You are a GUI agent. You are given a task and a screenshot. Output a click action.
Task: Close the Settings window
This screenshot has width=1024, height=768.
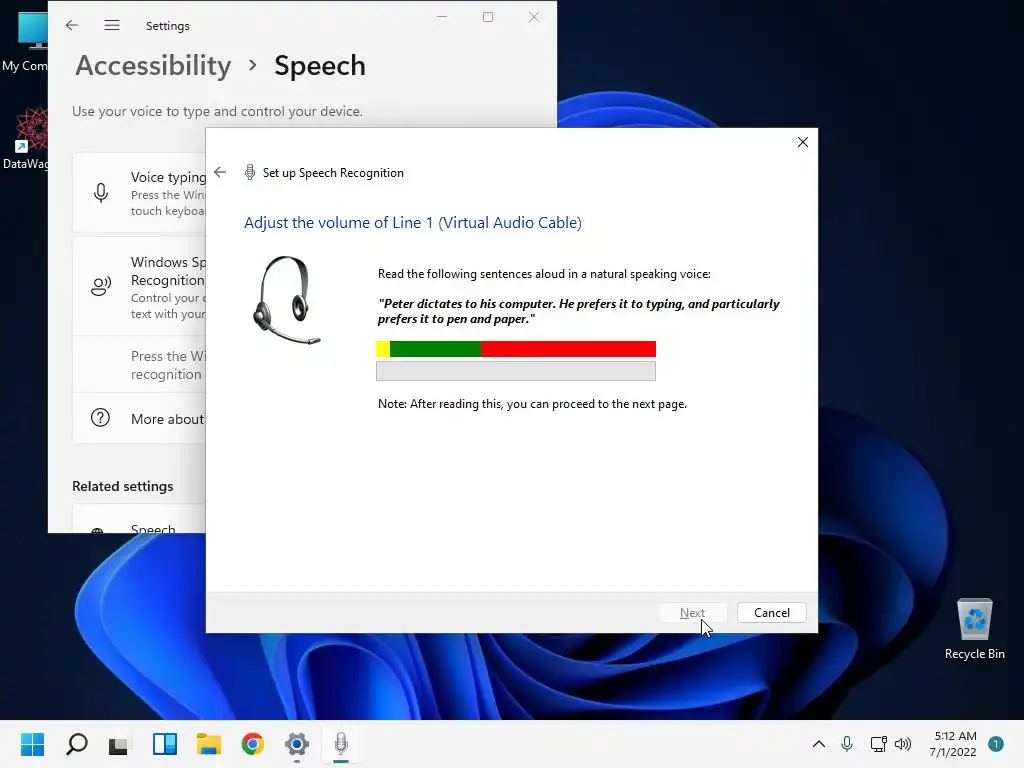point(534,17)
